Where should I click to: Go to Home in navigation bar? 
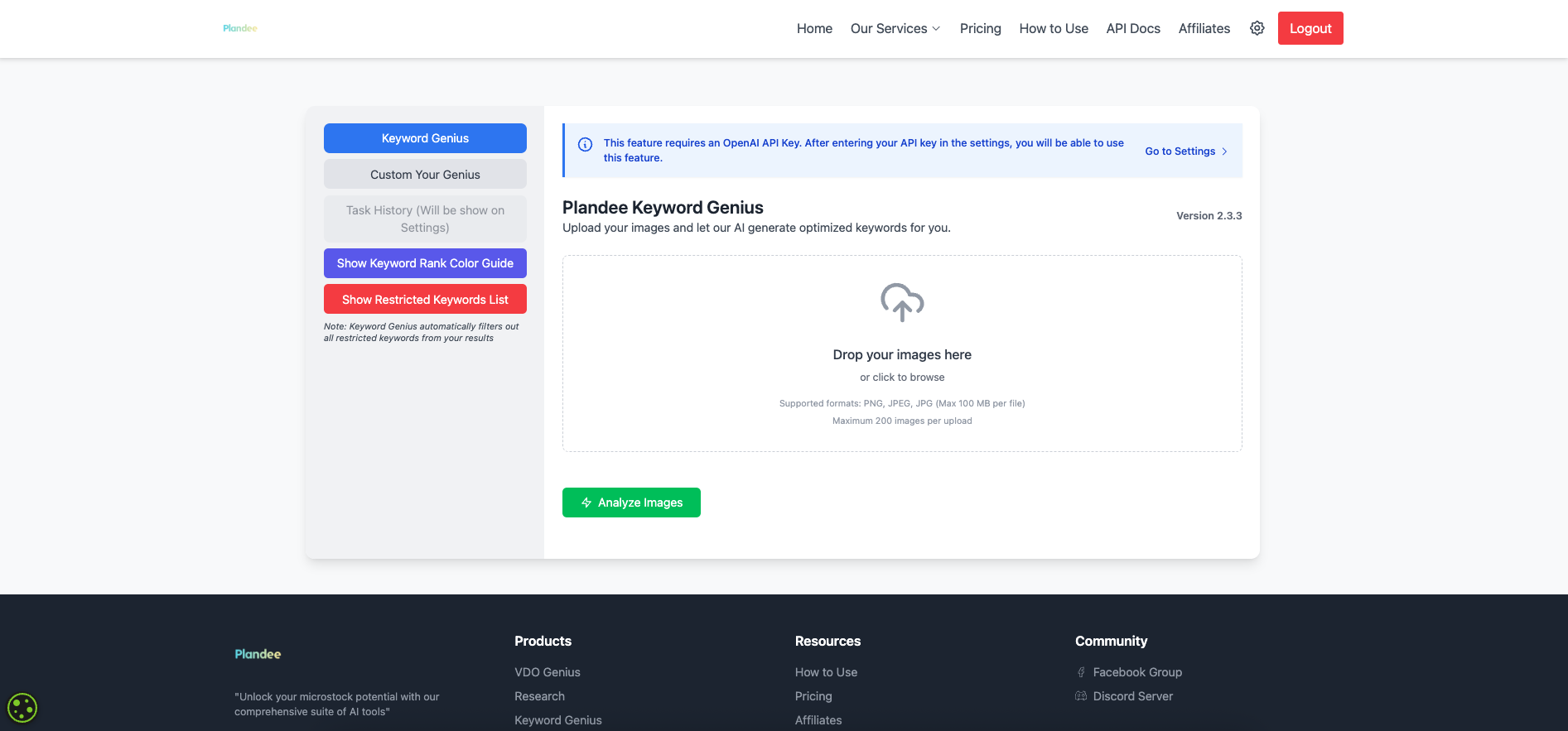814,28
